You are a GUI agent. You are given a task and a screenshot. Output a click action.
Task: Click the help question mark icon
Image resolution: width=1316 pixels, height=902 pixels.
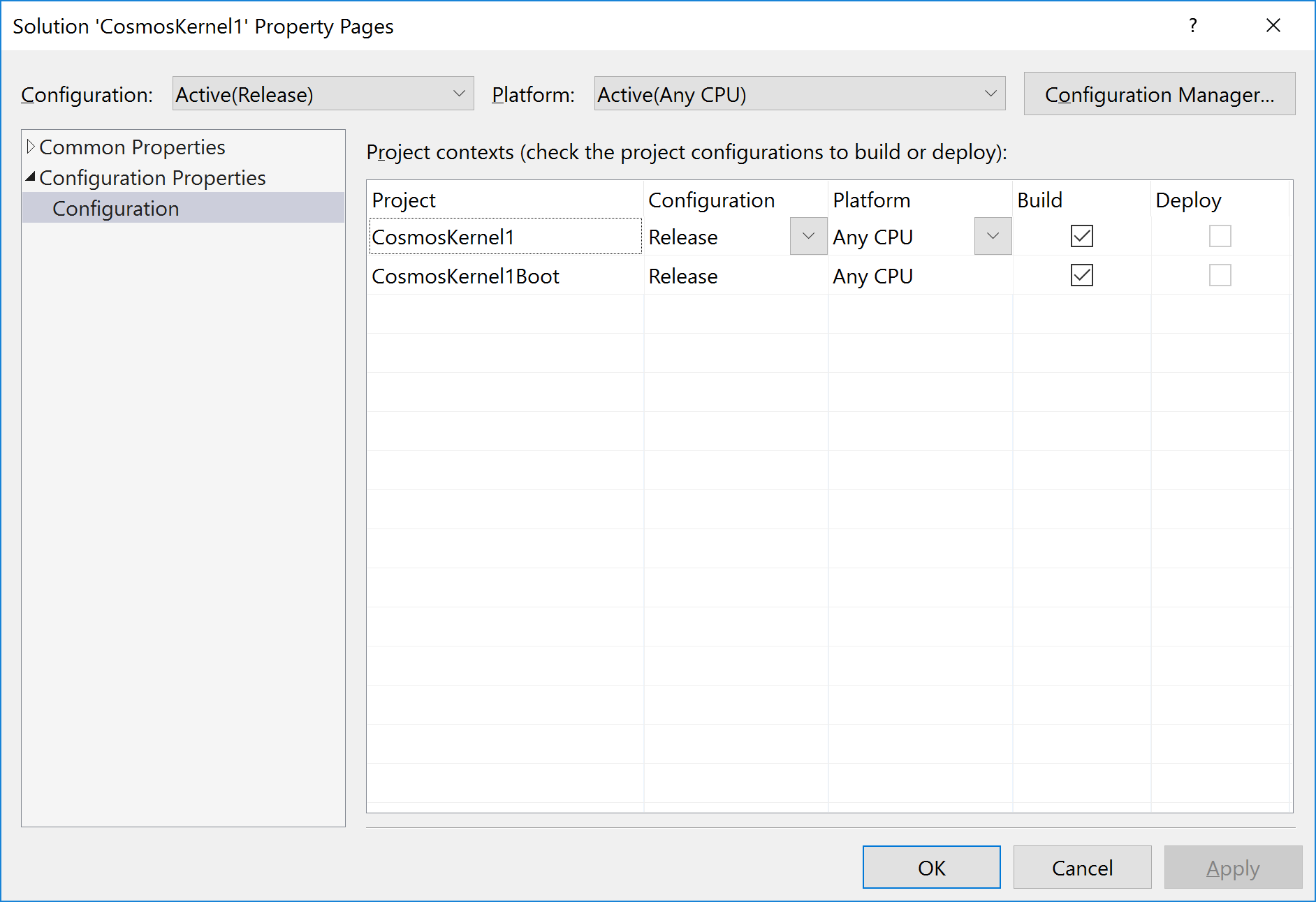click(1193, 26)
